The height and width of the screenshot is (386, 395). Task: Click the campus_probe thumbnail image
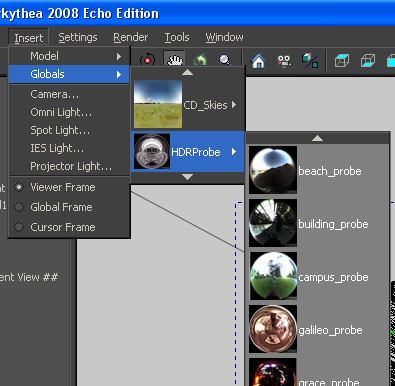coord(273,276)
